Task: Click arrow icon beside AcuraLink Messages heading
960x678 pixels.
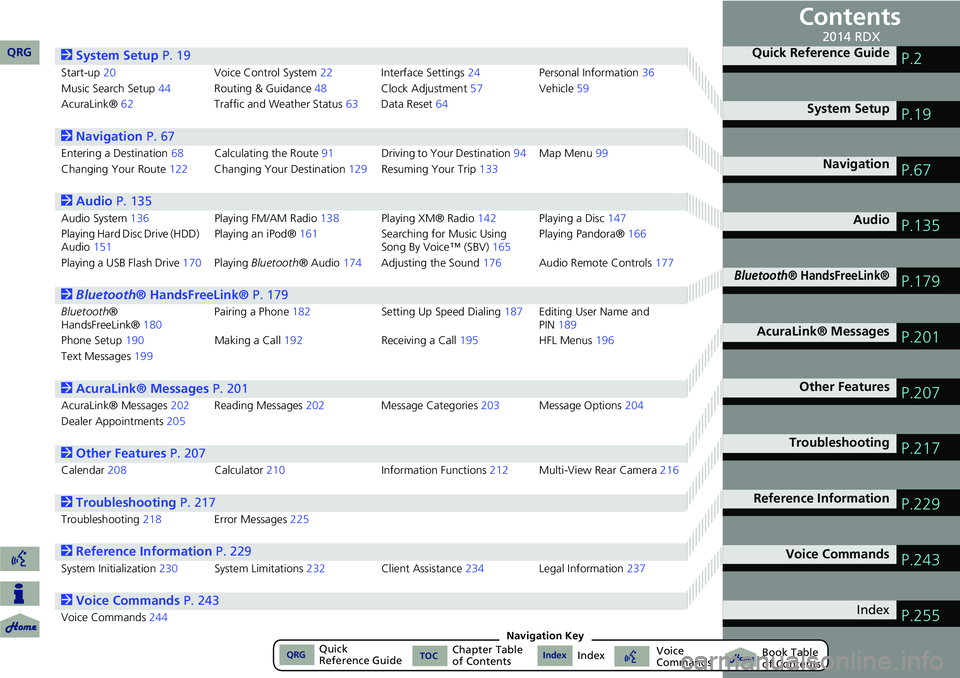Action: (67, 388)
